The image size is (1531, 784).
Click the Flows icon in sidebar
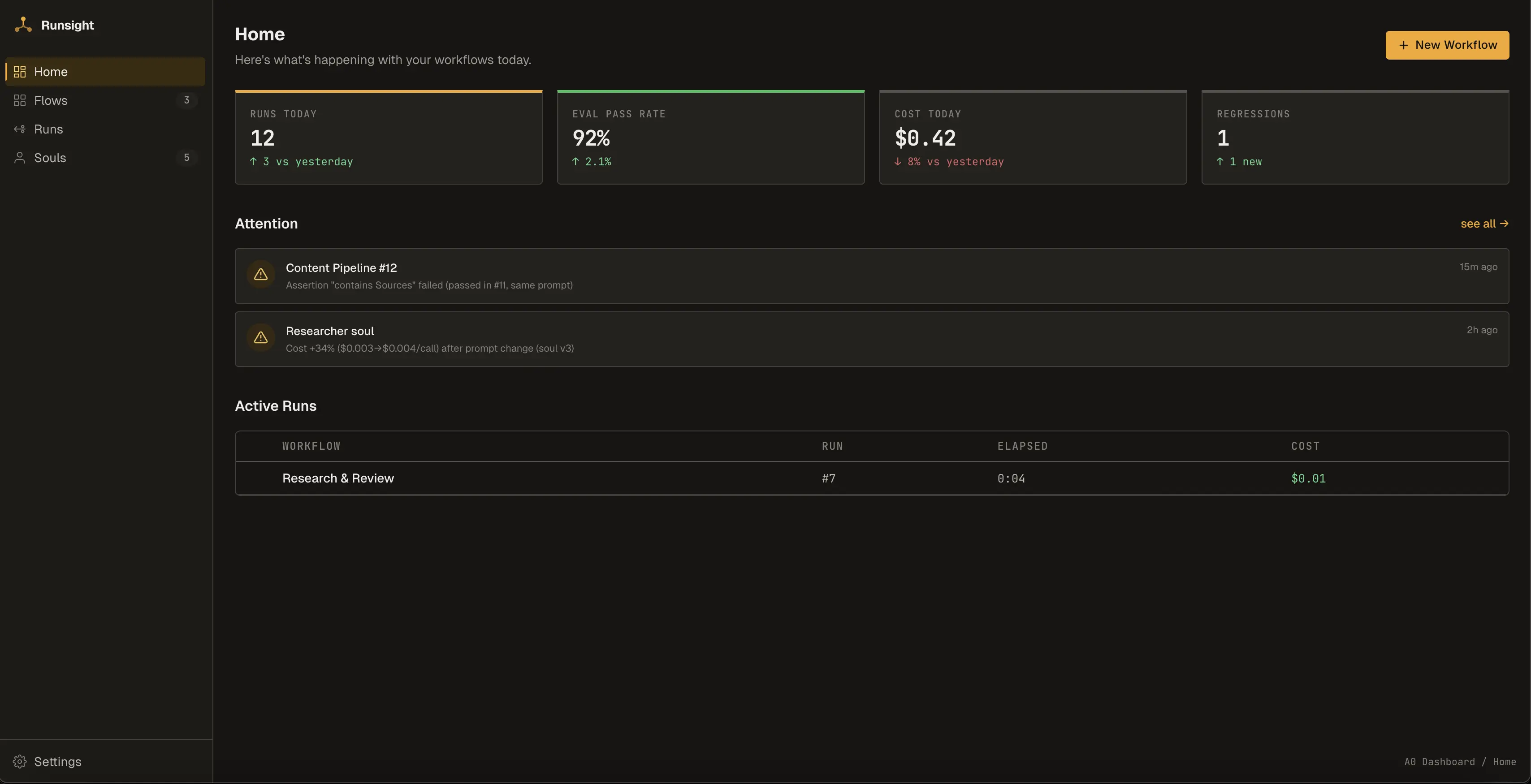[20, 100]
